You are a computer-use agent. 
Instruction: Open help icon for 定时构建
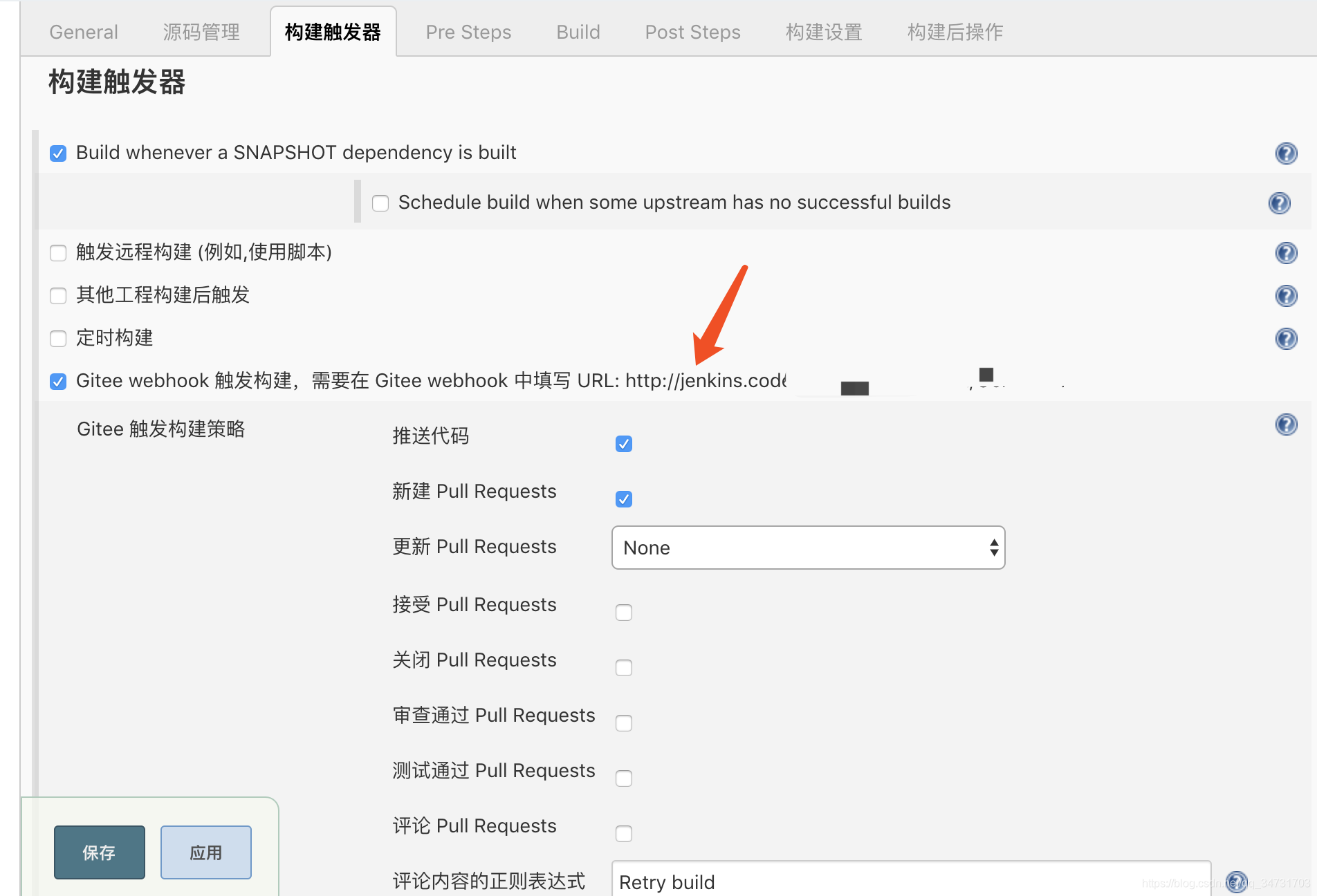coord(1286,338)
